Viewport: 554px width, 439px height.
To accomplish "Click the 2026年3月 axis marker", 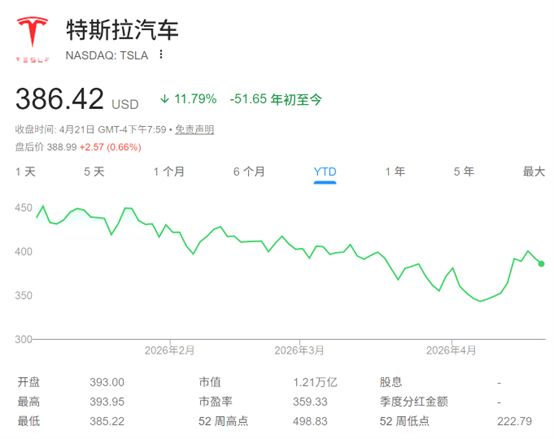I will (299, 350).
